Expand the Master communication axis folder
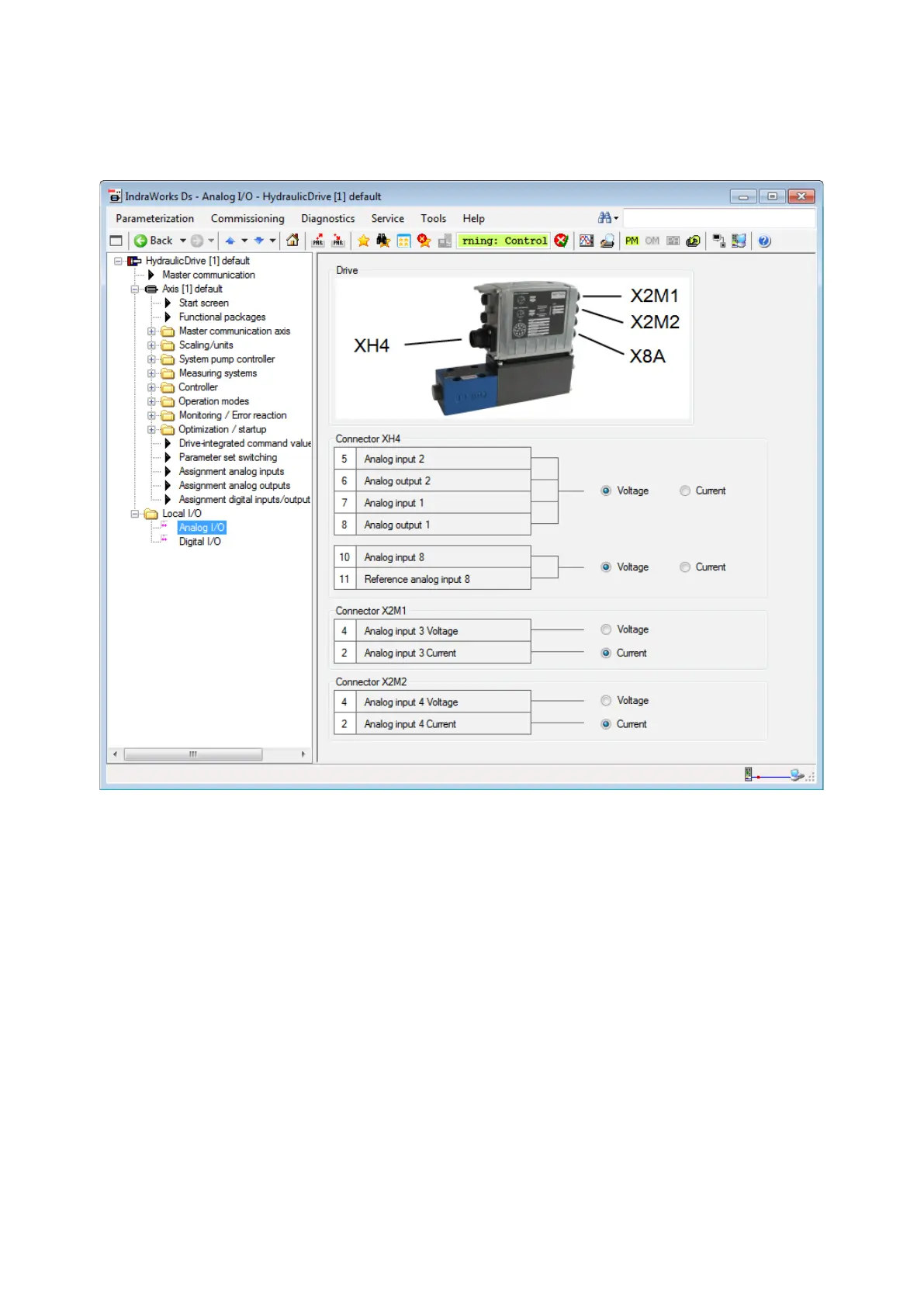 pyautogui.click(x=151, y=331)
